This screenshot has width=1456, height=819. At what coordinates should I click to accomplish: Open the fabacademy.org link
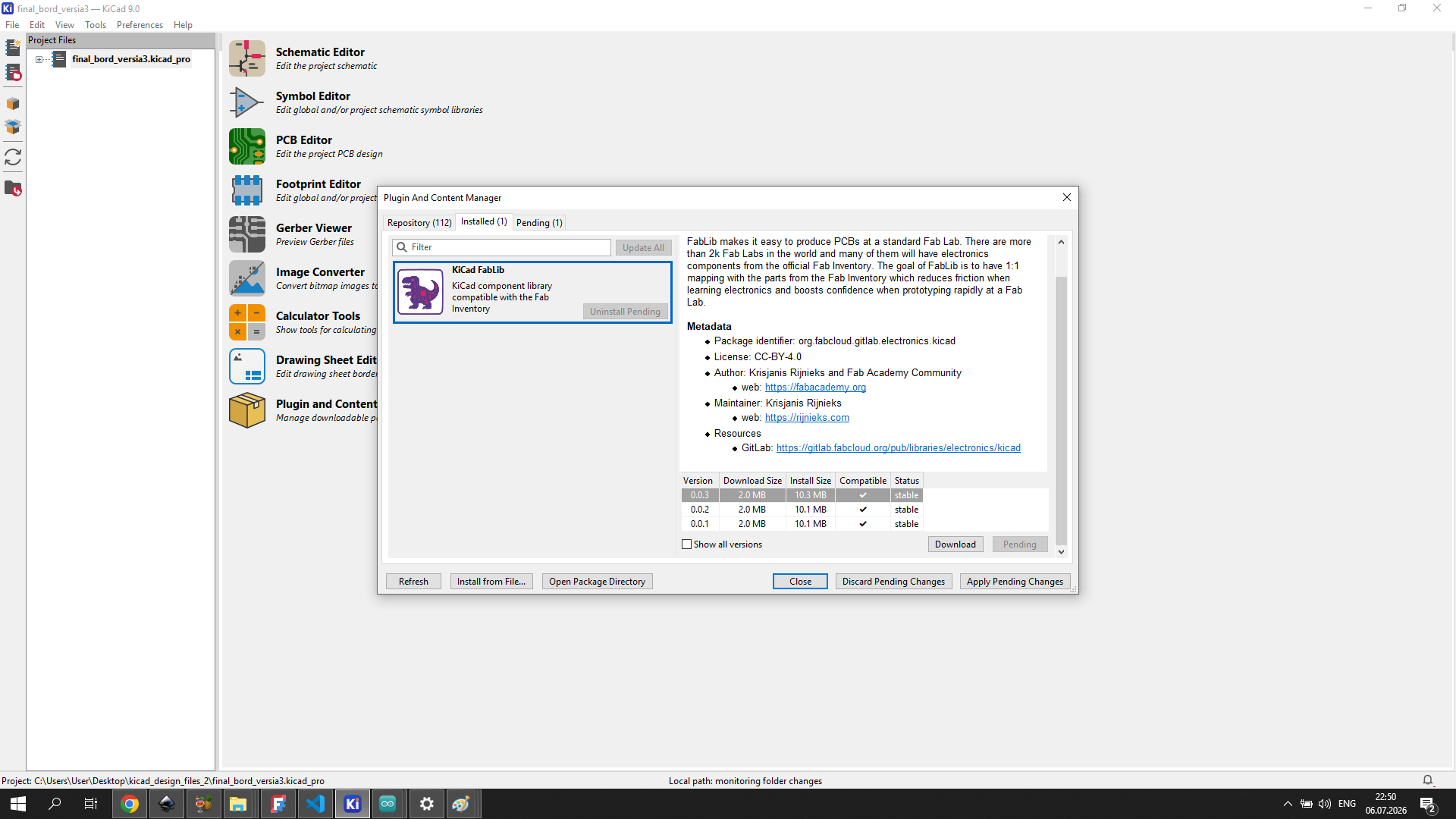pos(815,388)
